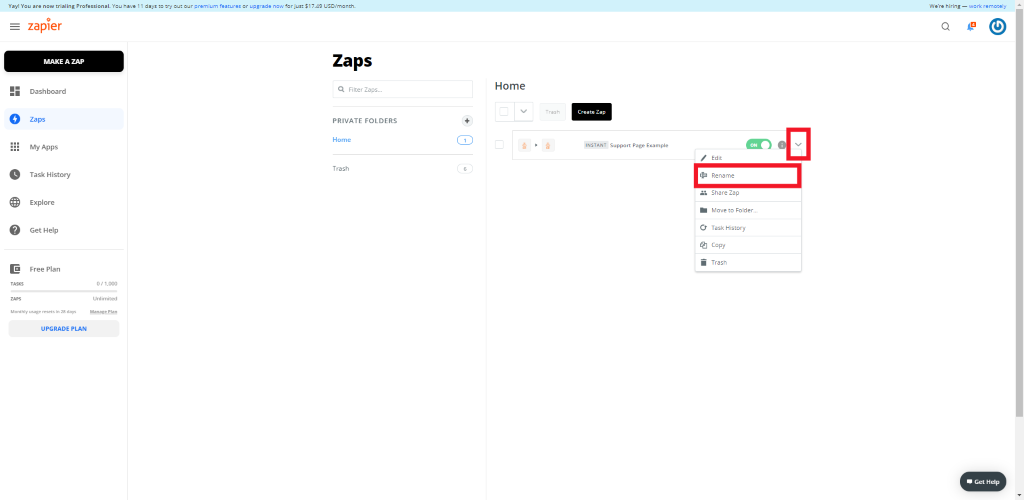Viewport: 1024px width, 500px height.
Task: Open the Manage Plan link
Action: 103,311
